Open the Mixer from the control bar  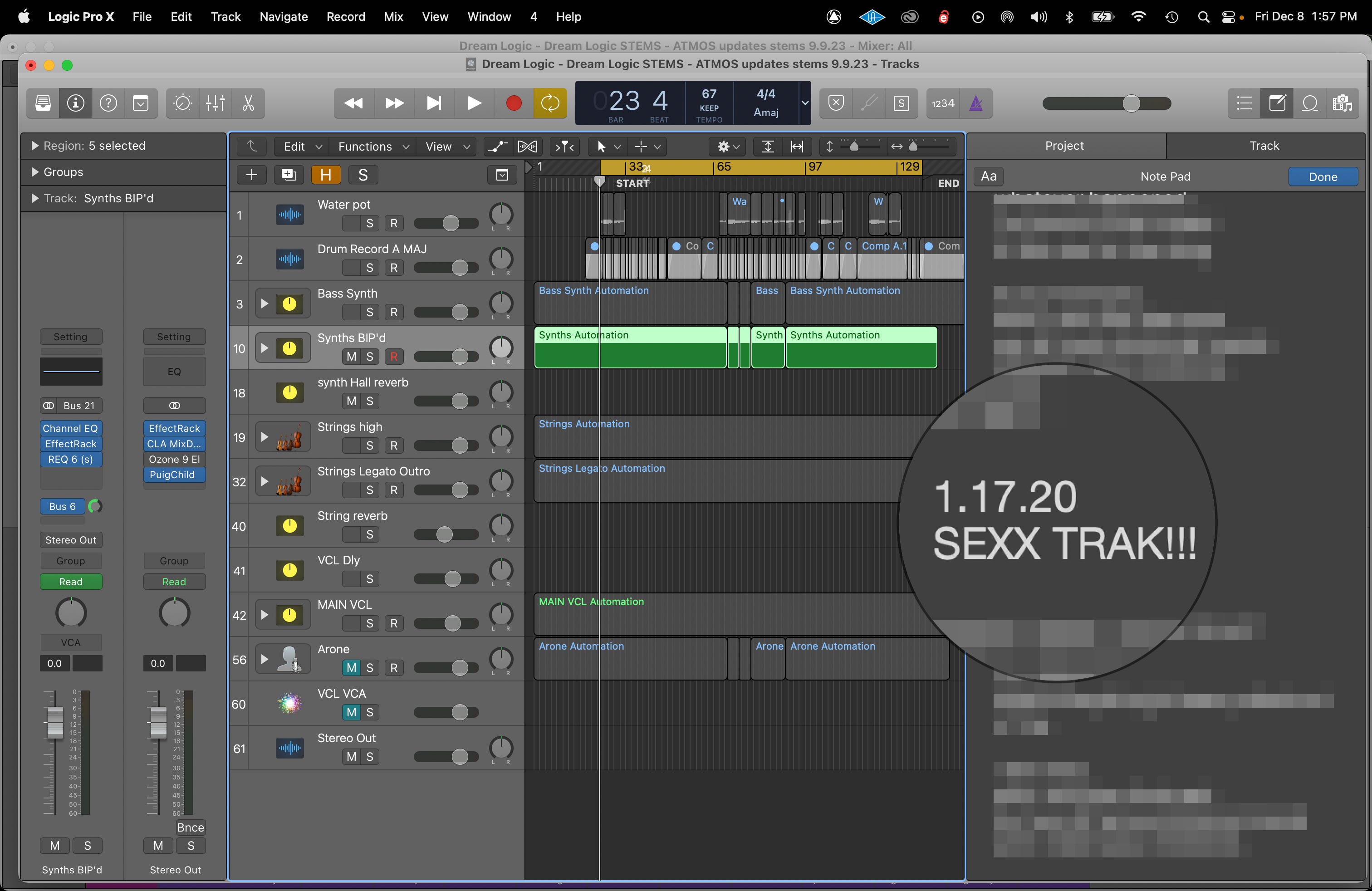pos(215,103)
